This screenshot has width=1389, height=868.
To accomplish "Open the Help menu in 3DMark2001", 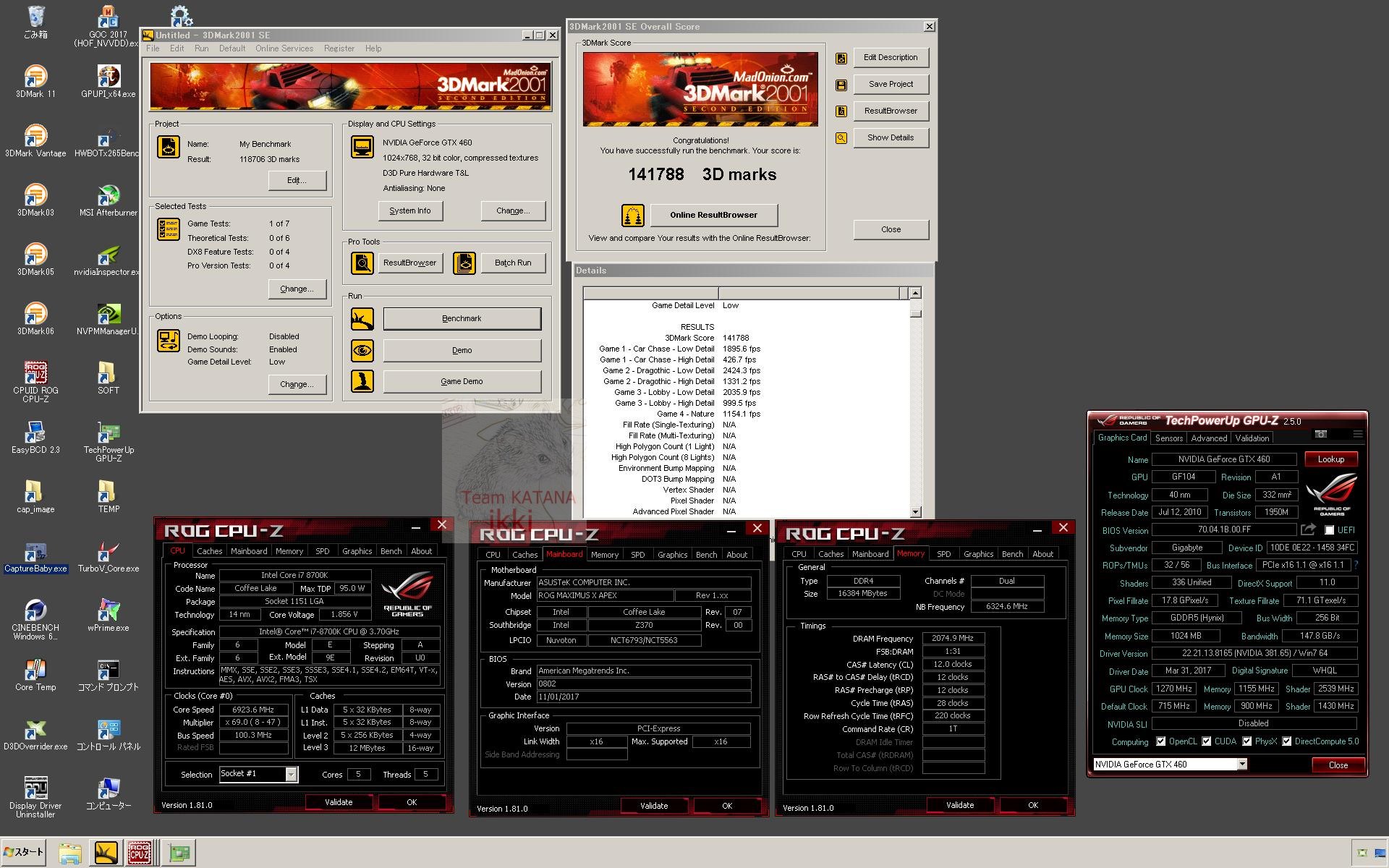I will [373, 48].
